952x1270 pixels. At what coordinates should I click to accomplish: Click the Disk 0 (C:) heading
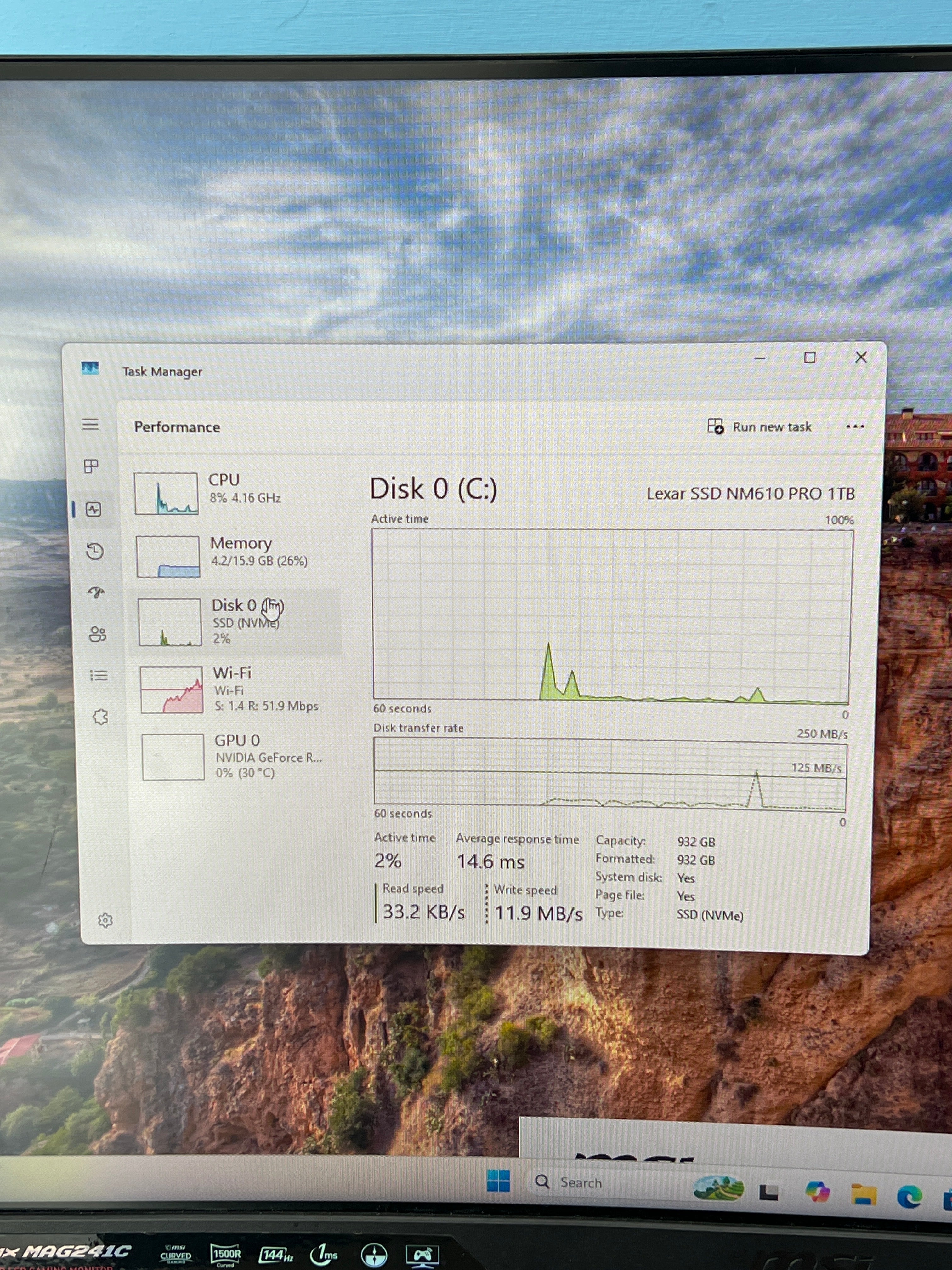433,489
